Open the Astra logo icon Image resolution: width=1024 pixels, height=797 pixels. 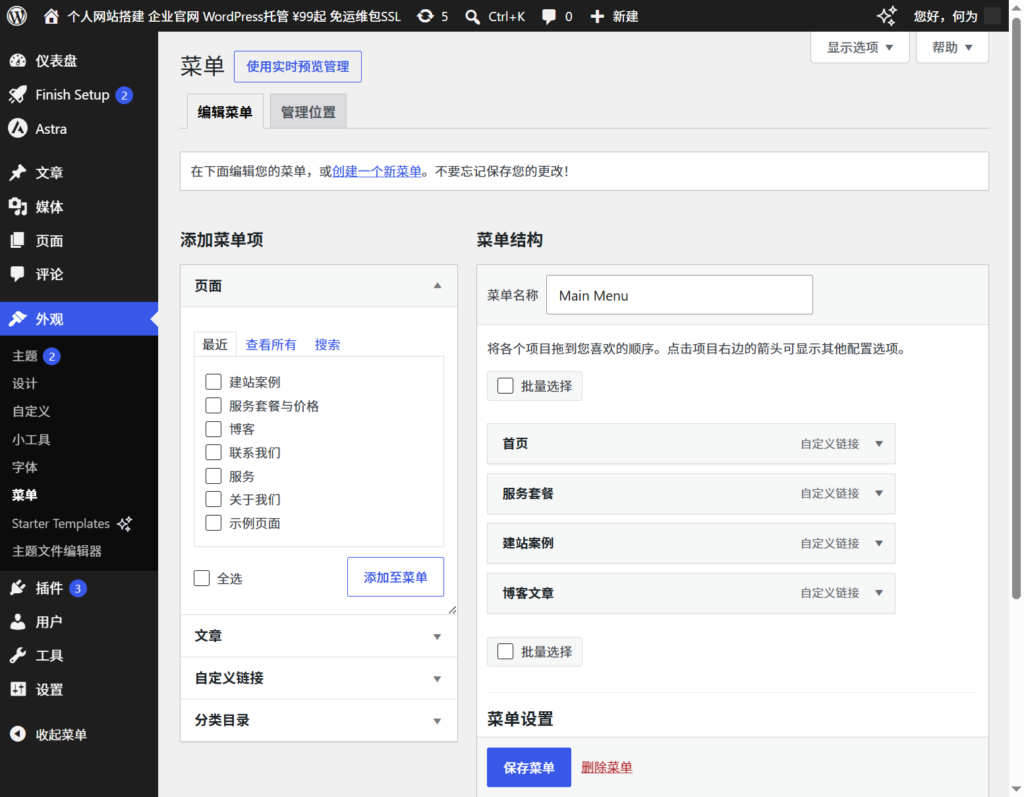[x=18, y=129]
